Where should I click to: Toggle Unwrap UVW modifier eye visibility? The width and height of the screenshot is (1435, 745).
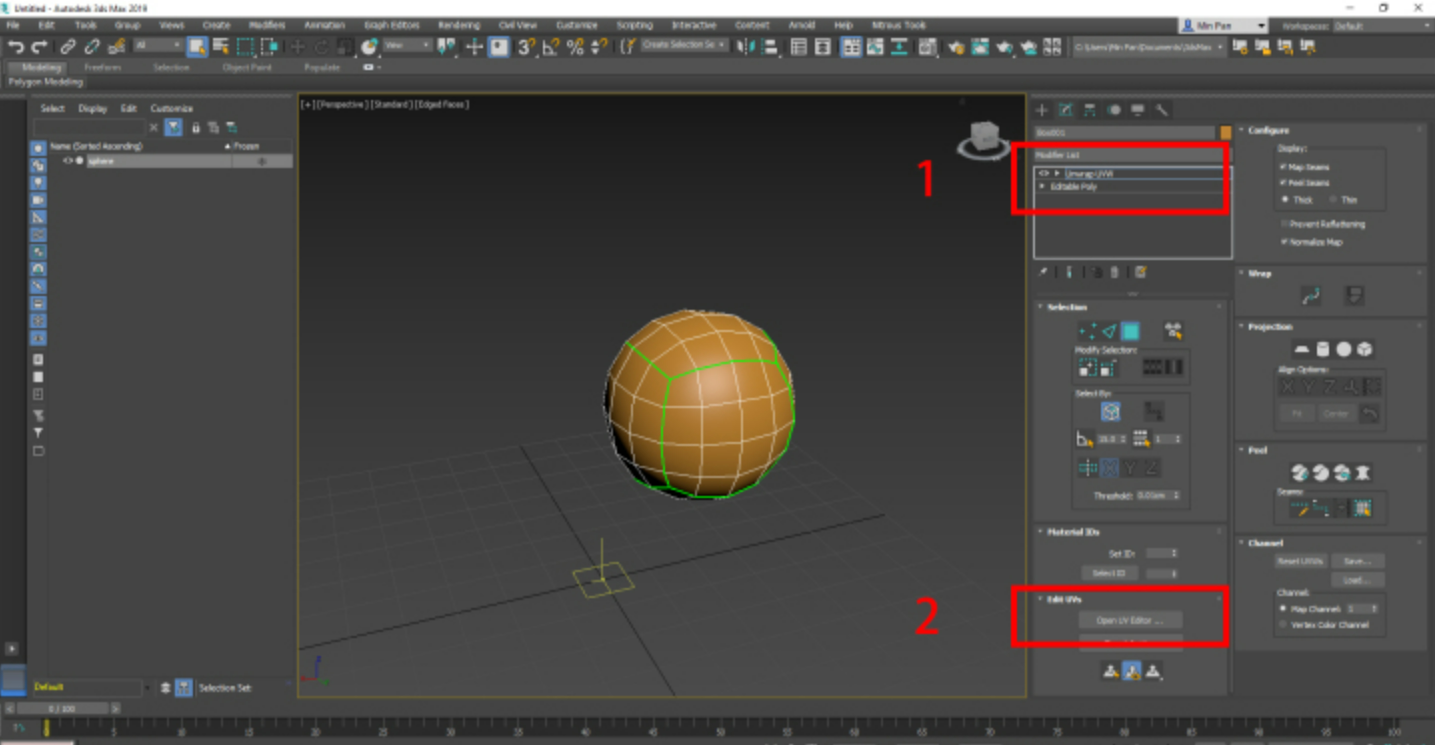pyautogui.click(x=1044, y=174)
